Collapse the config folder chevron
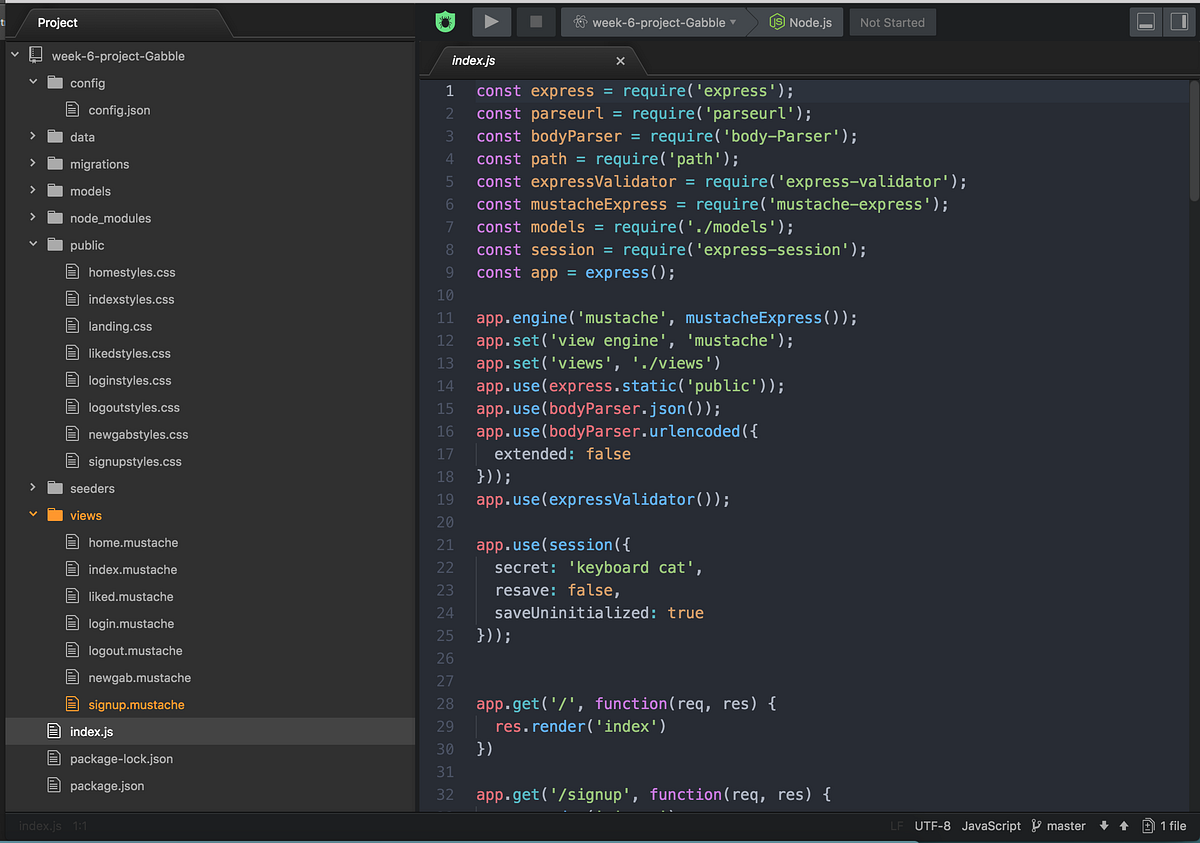This screenshot has width=1200, height=843. pyautogui.click(x=33, y=83)
